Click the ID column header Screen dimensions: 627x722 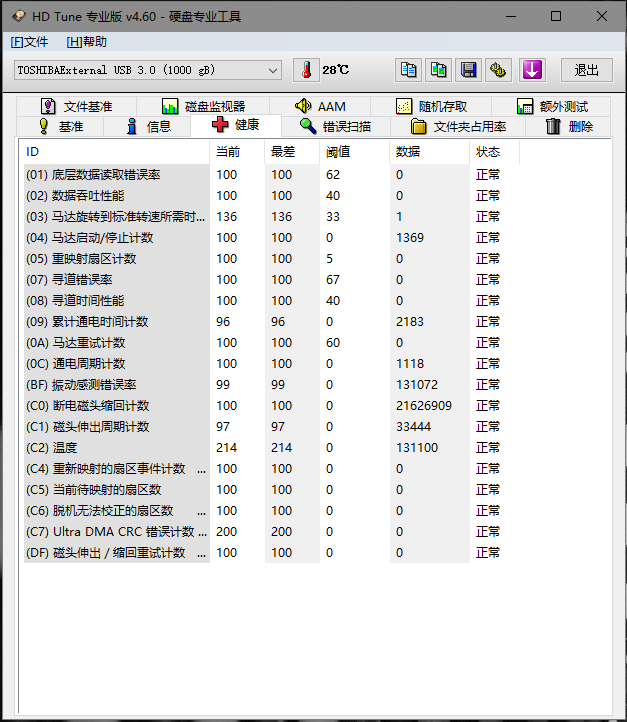pos(115,152)
